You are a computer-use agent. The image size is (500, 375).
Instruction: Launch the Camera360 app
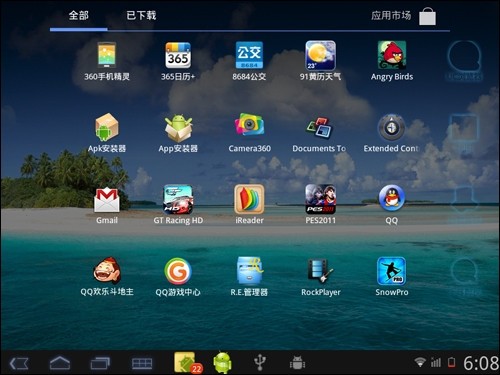pos(249,133)
